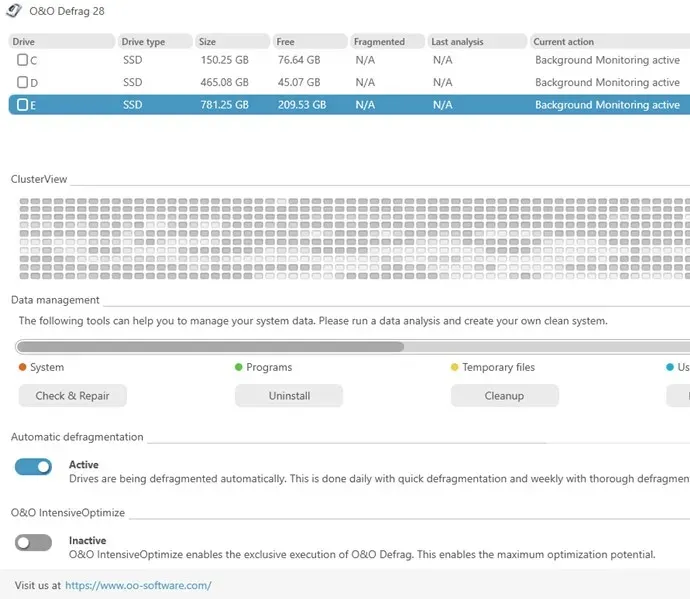Select the 45.07 GB free cell
The image size is (690, 599).
click(x=299, y=82)
